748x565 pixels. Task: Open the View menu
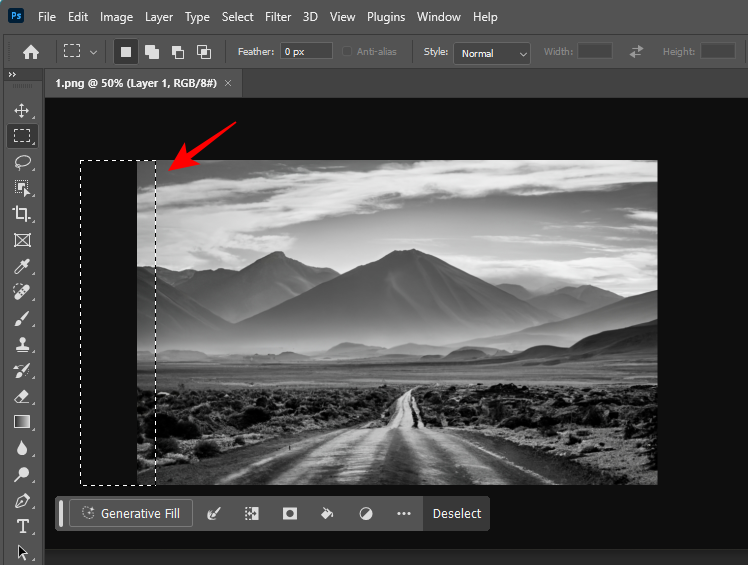point(343,17)
